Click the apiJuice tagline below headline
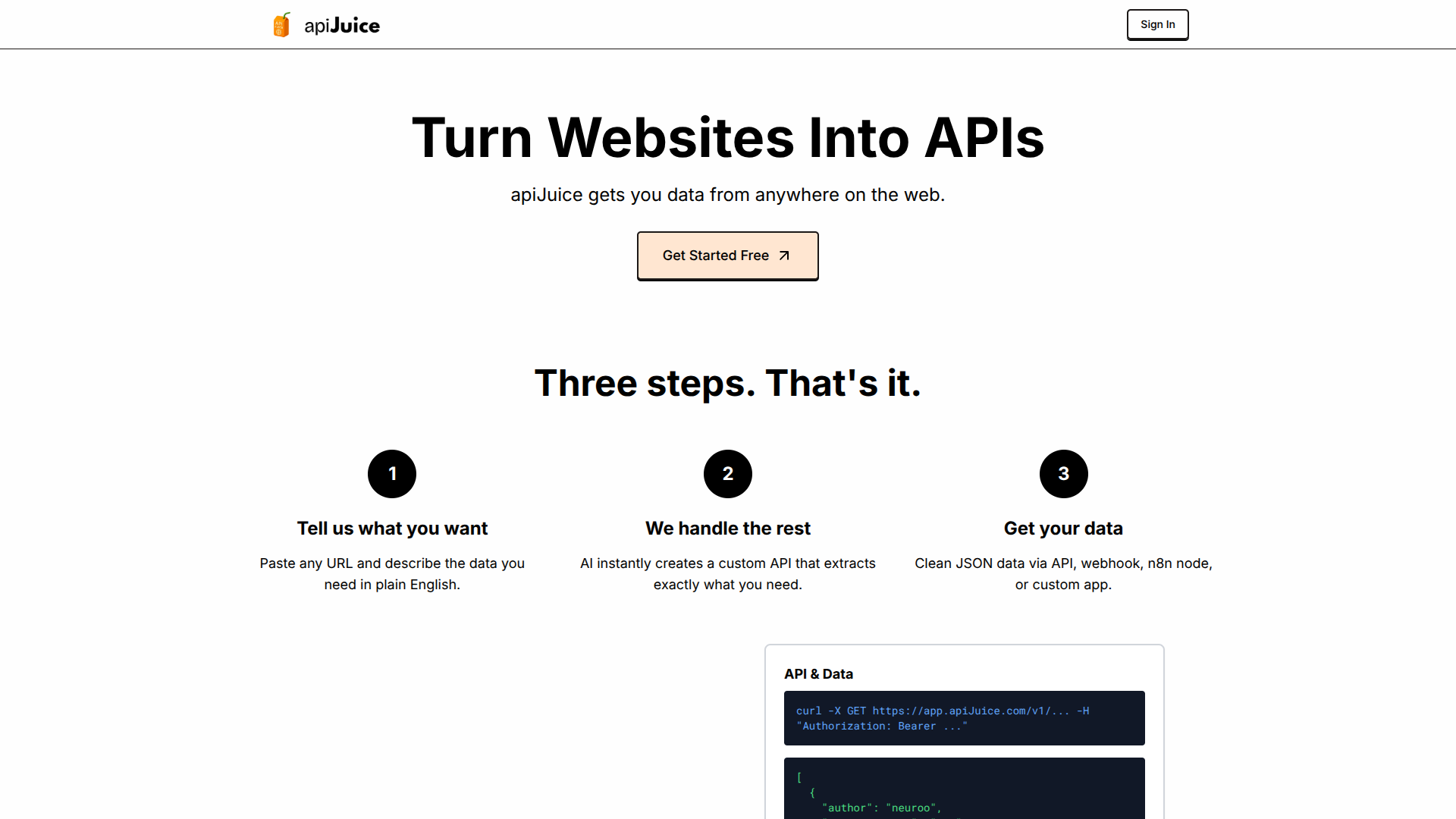 tap(728, 195)
